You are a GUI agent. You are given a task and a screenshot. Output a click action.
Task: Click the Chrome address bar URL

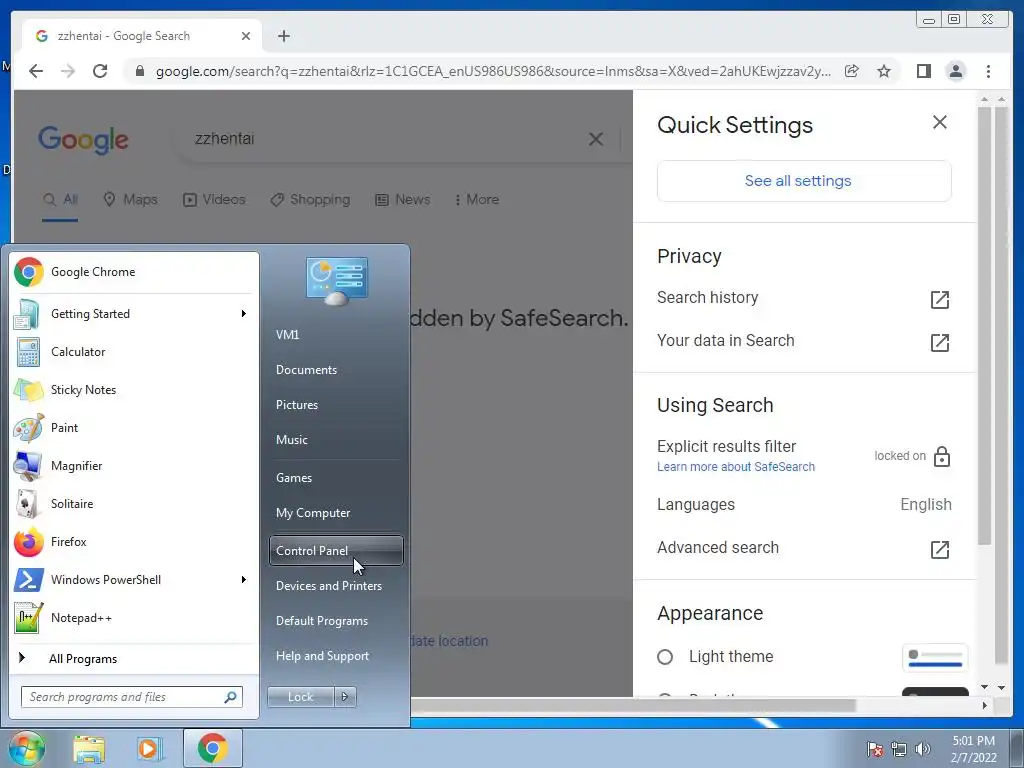click(x=493, y=71)
